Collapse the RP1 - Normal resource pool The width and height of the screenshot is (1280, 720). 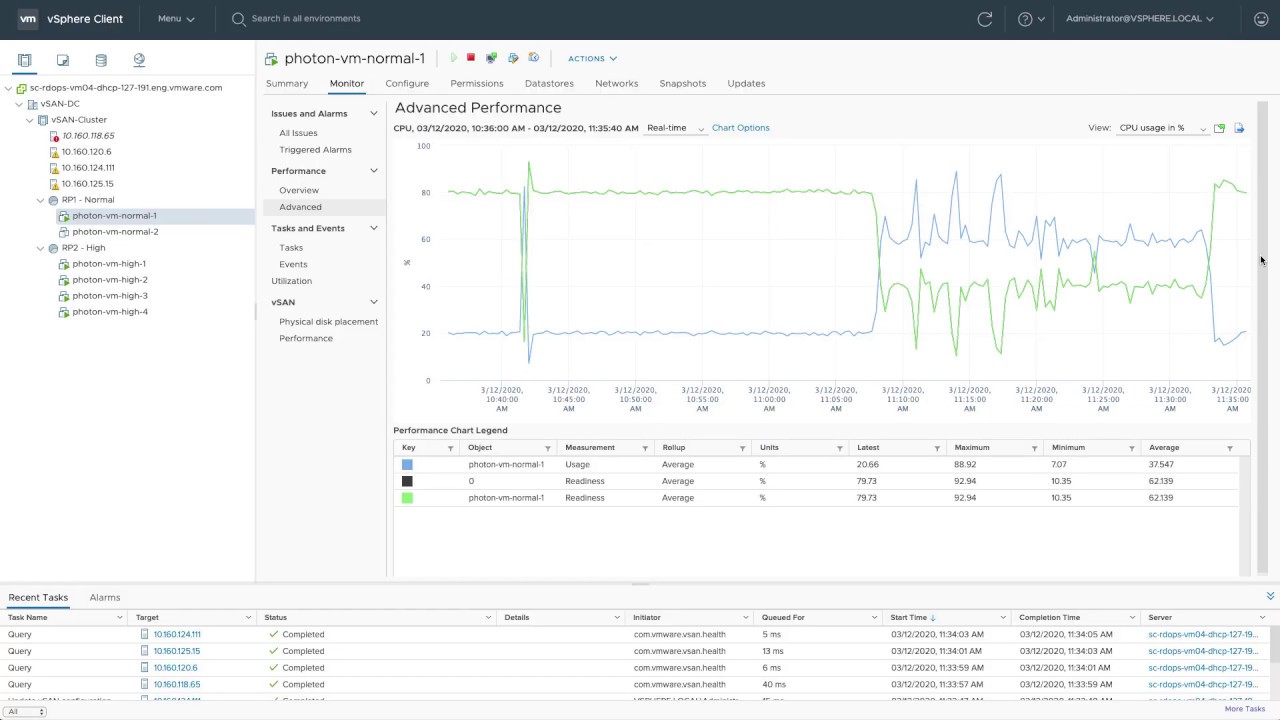click(x=41, y=200)
